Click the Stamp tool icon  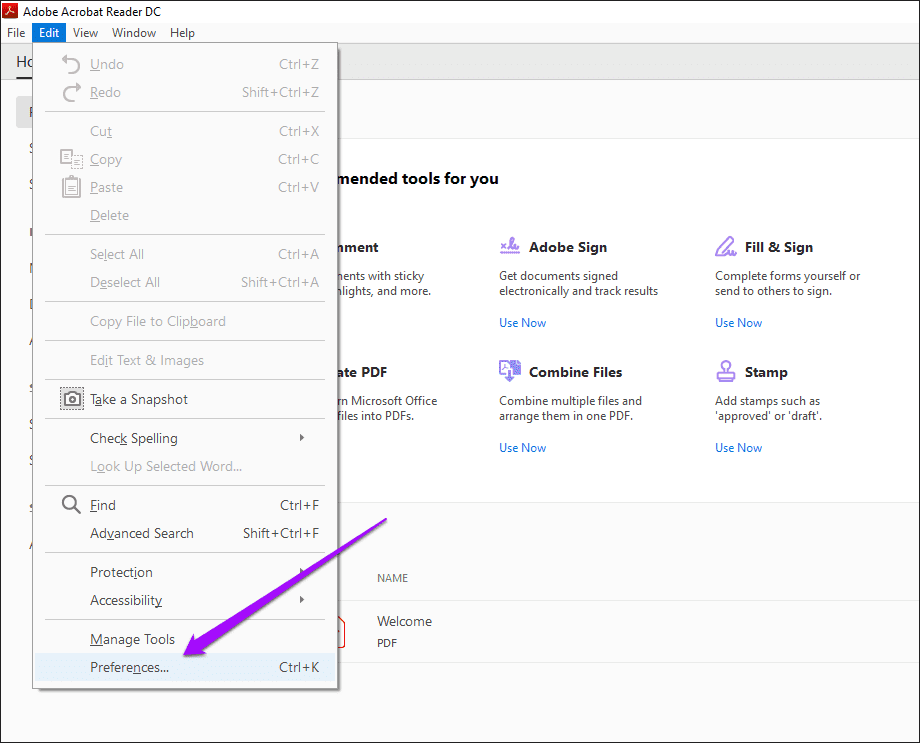[725, 371]
